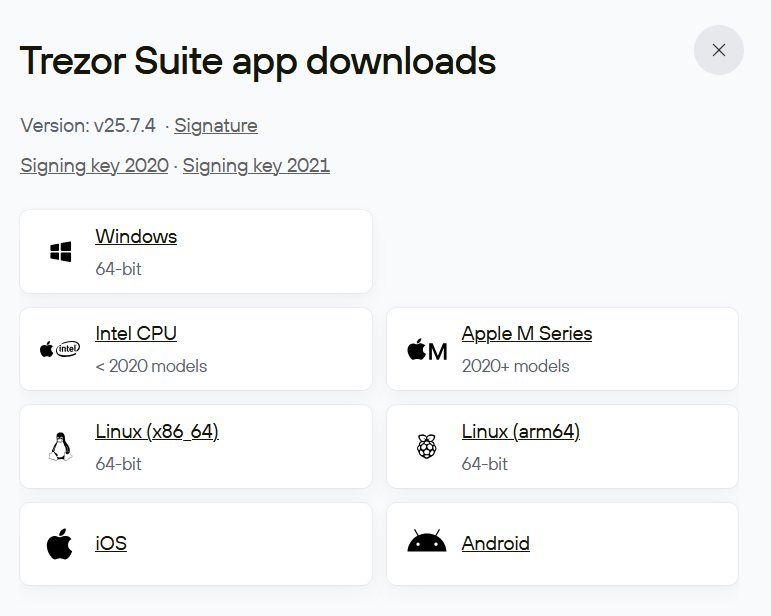Close the Trezor Suite downloads dialog
The width and height of the screenshot is (771, 616).
[x=718, y=50]
